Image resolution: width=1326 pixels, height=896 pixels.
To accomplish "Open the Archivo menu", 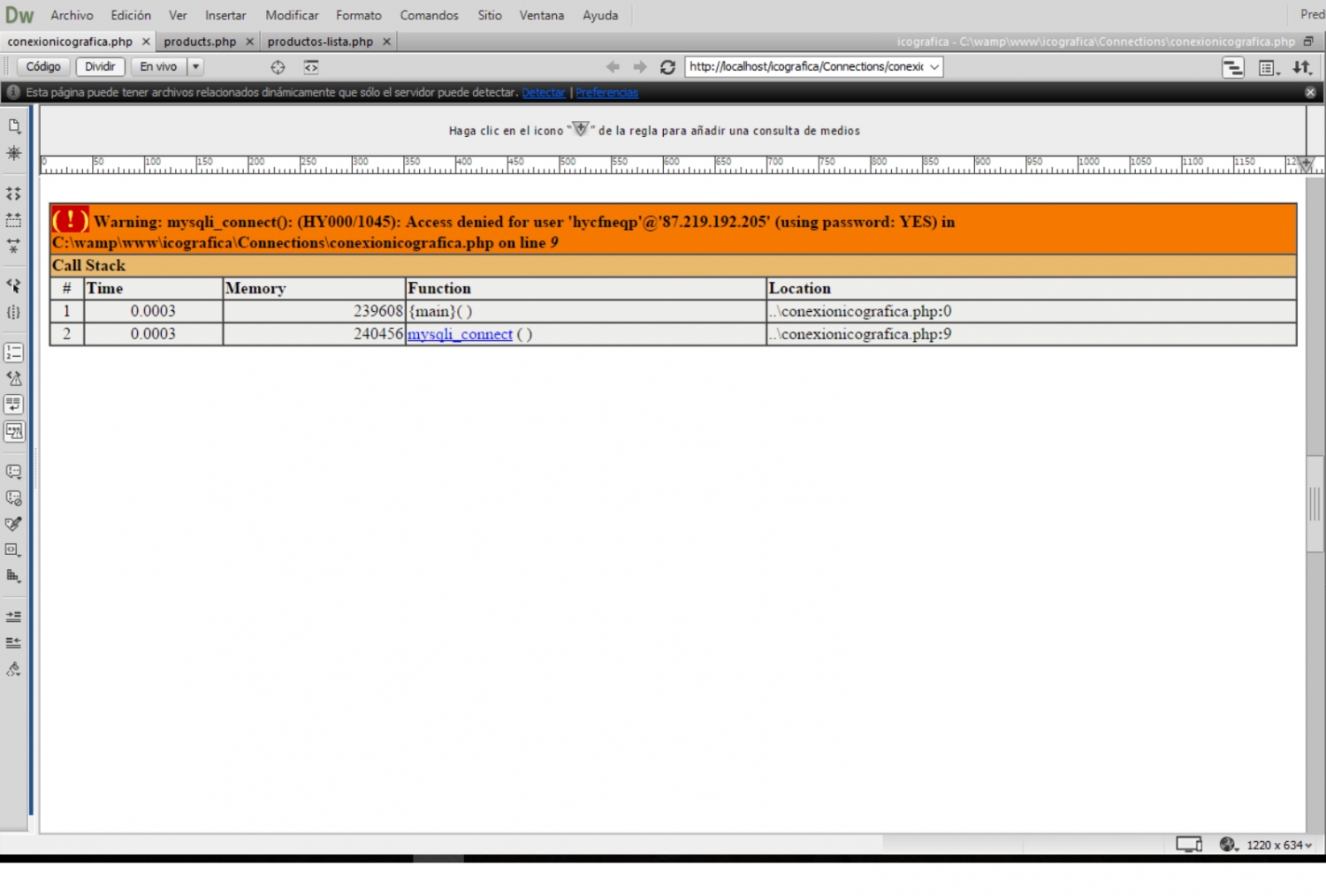I will point(72,15).
